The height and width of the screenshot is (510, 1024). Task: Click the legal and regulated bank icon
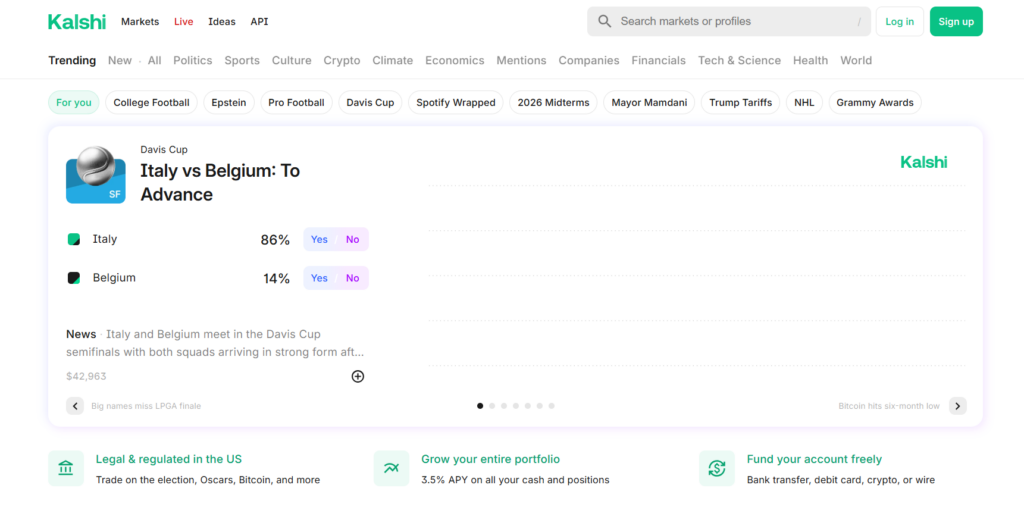tap(66, 468)
